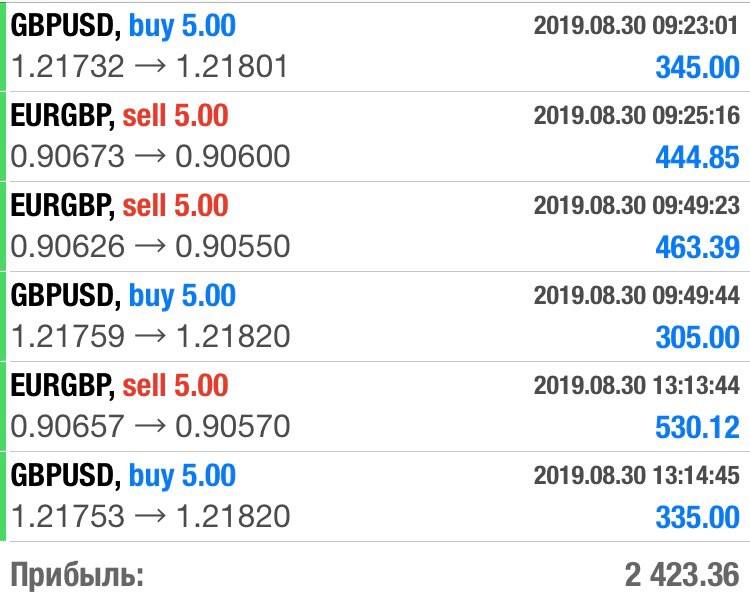Viewport: 750px width, 598px height.
Task: Click the 463.39 profit value
Action: click(697, 247)
